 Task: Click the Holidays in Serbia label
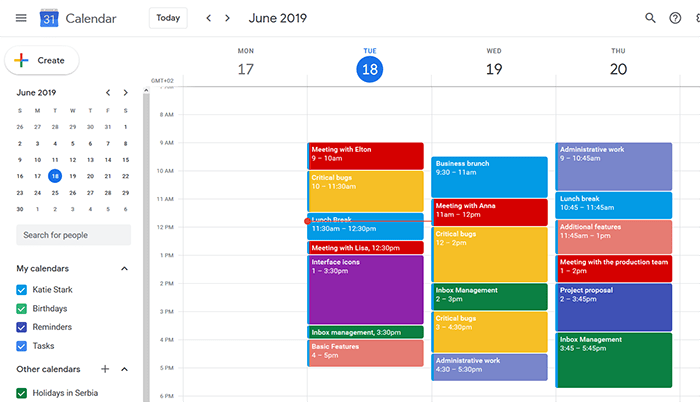tap(65, 393)
